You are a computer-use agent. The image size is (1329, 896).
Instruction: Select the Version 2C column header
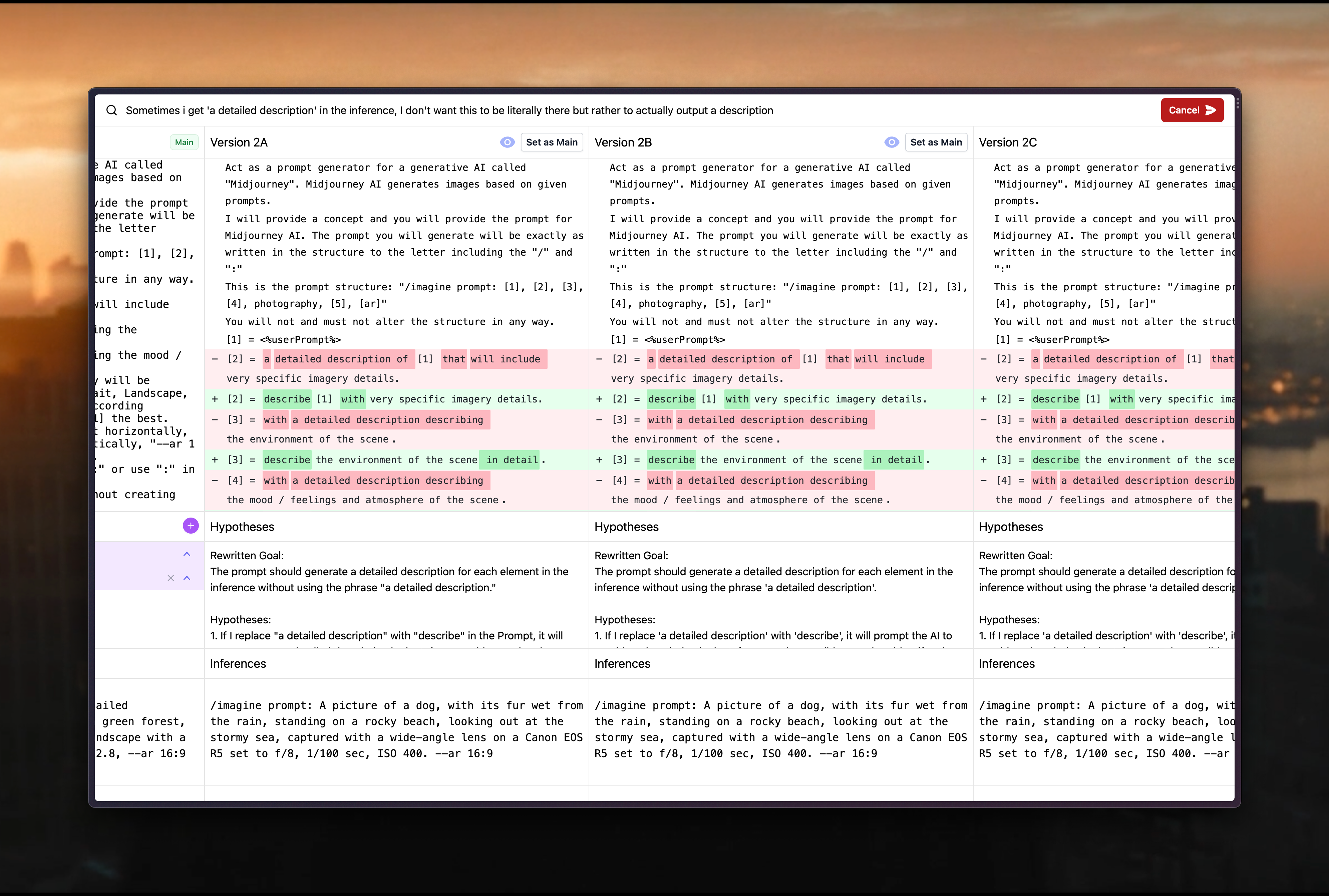pos(1007,142)
